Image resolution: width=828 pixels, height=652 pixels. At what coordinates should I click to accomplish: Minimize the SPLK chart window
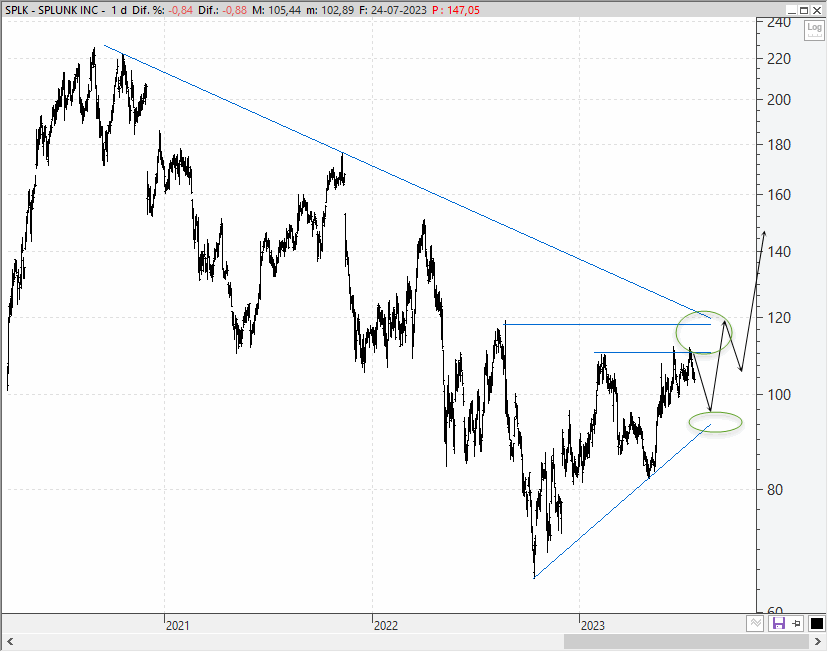click(x=791, y=11)
